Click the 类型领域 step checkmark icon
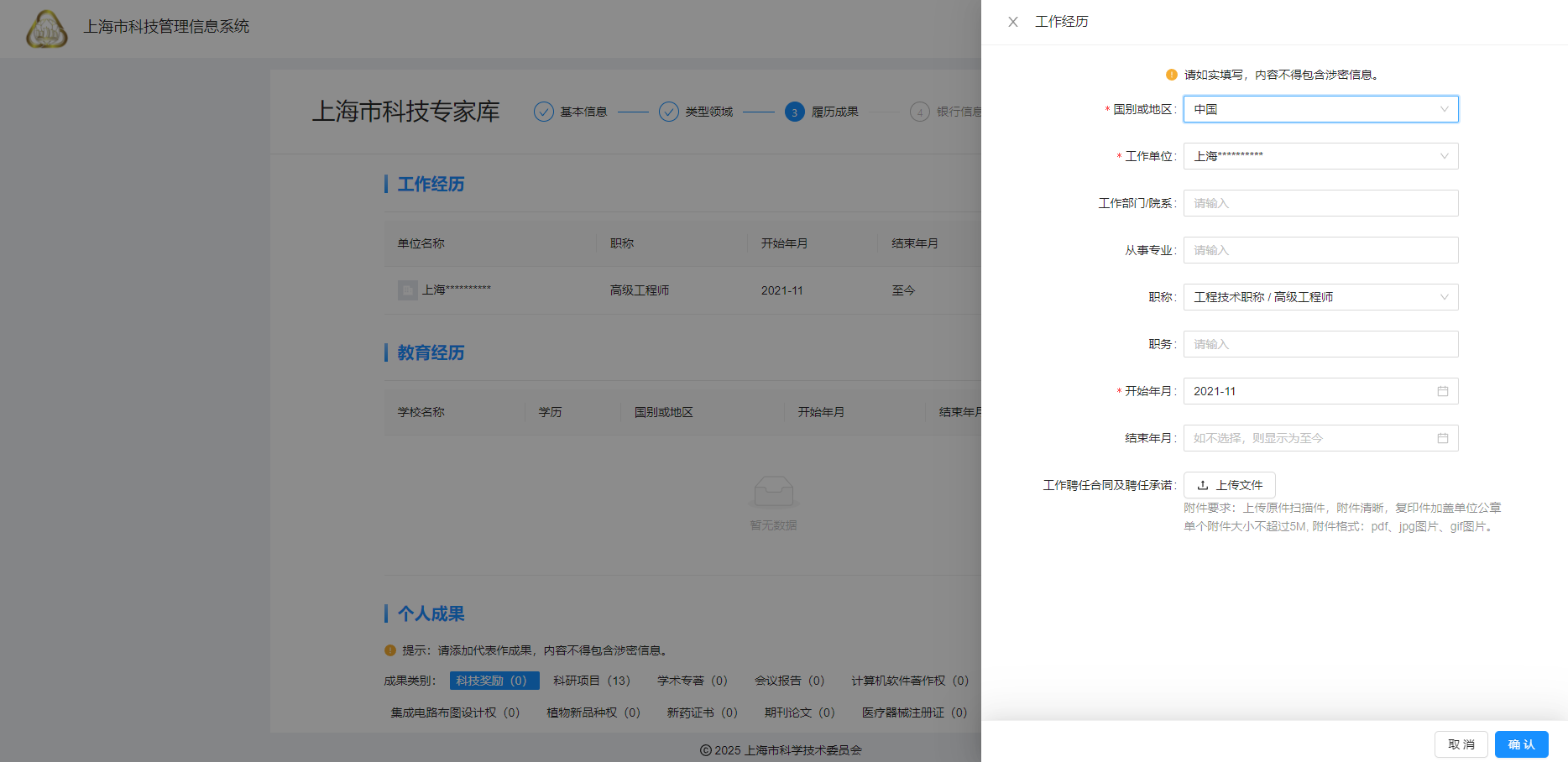Screen dimensions: 1568x762 click(669, 112)
